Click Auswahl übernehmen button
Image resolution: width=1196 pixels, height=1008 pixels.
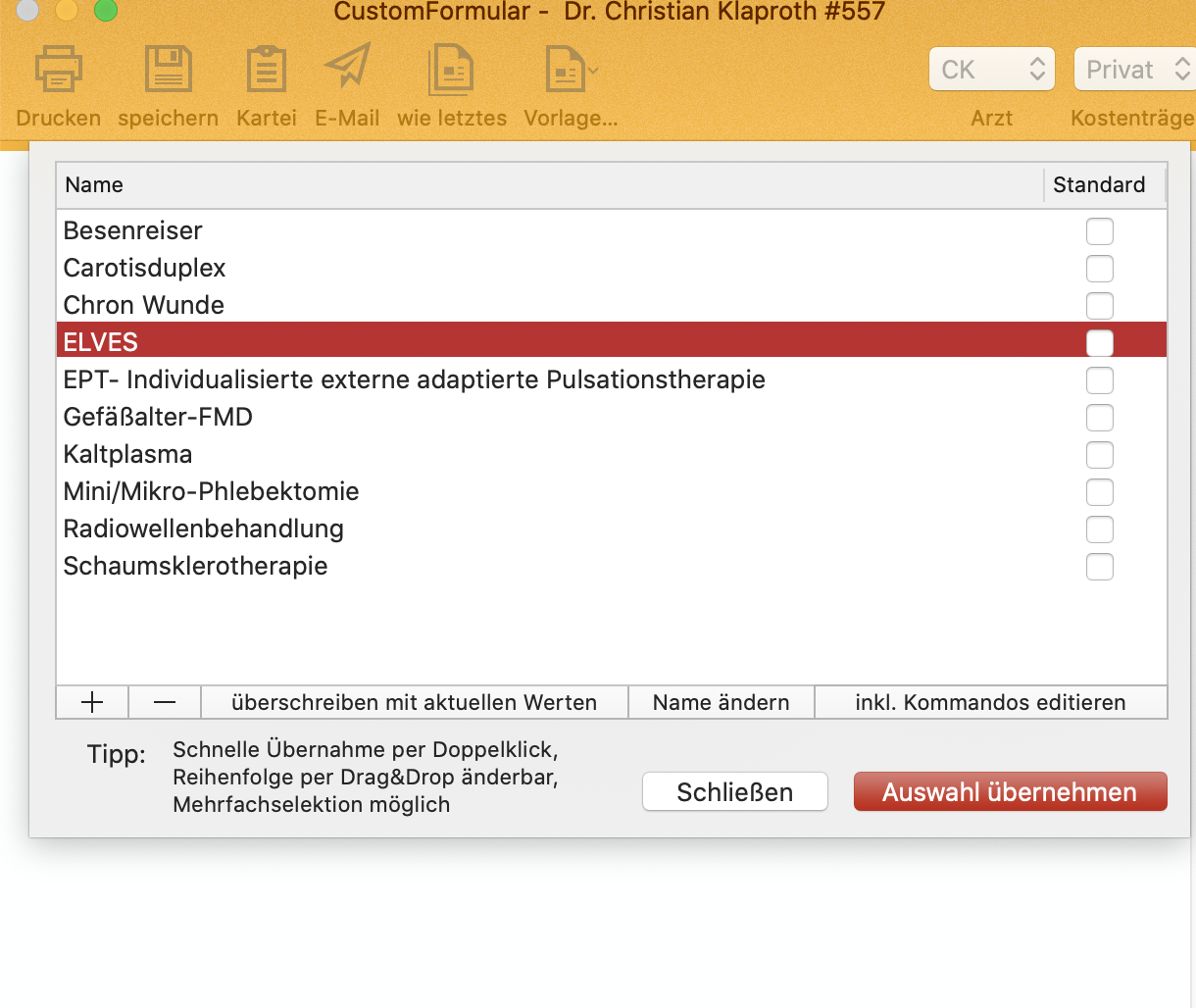pyautogui.click(x=1010, y=792)
